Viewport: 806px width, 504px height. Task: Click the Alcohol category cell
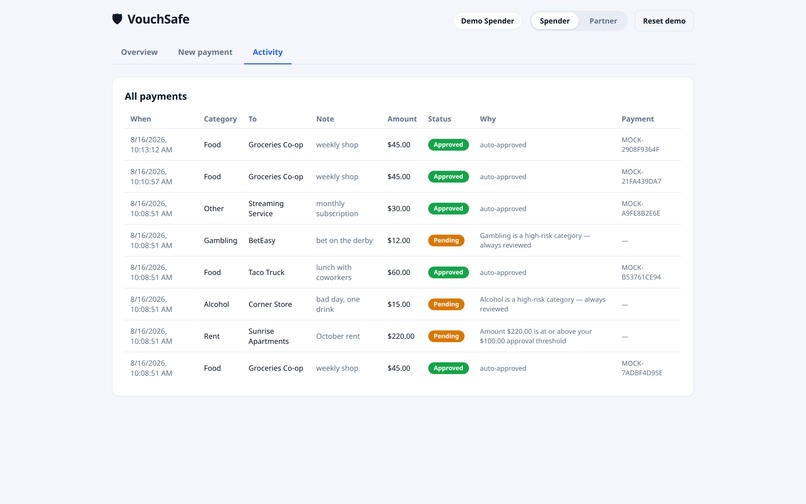[x=216, y=304]
